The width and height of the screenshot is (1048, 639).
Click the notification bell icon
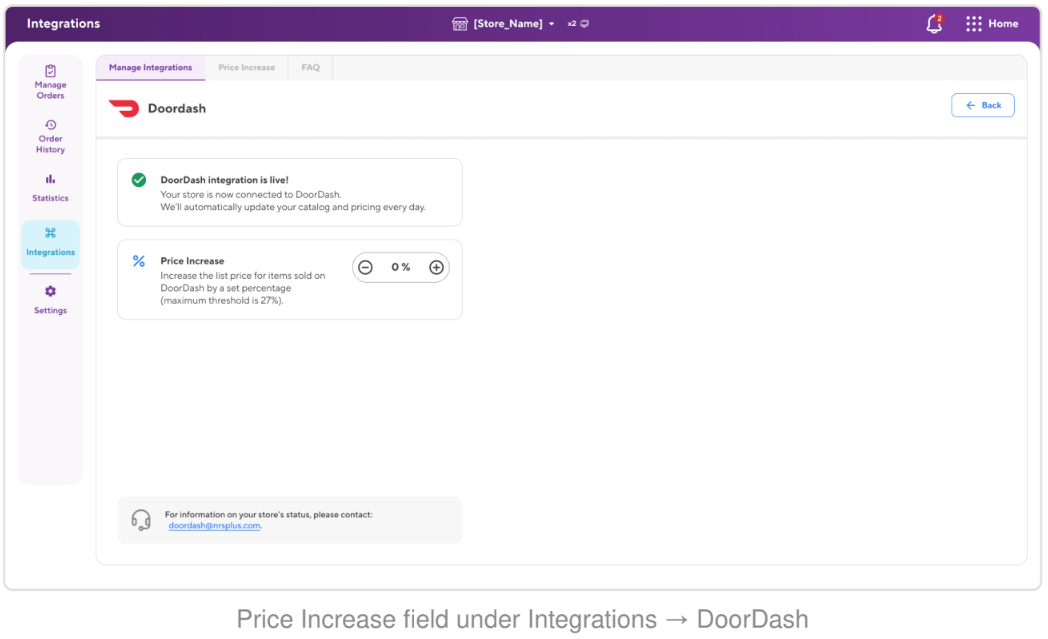click(x=934, y=24)
